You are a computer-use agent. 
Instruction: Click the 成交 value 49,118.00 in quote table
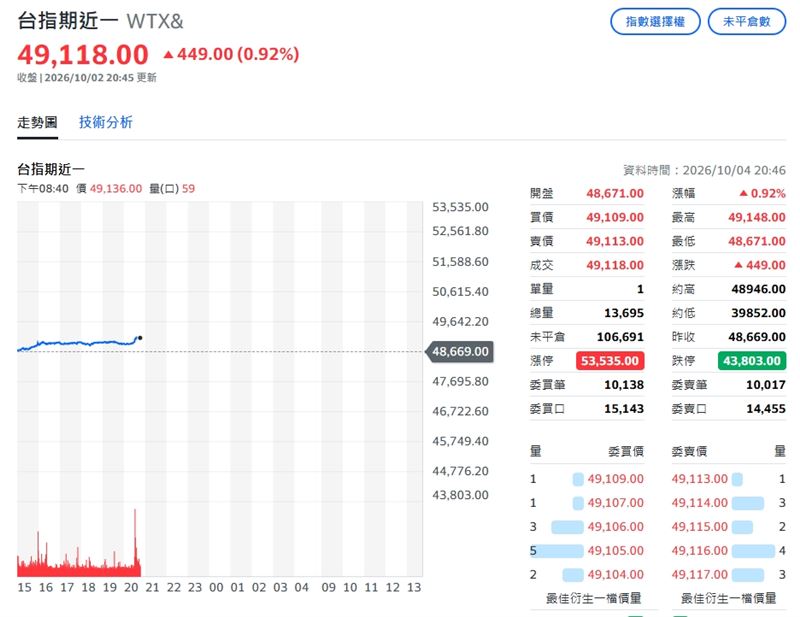tap(615, 265)
